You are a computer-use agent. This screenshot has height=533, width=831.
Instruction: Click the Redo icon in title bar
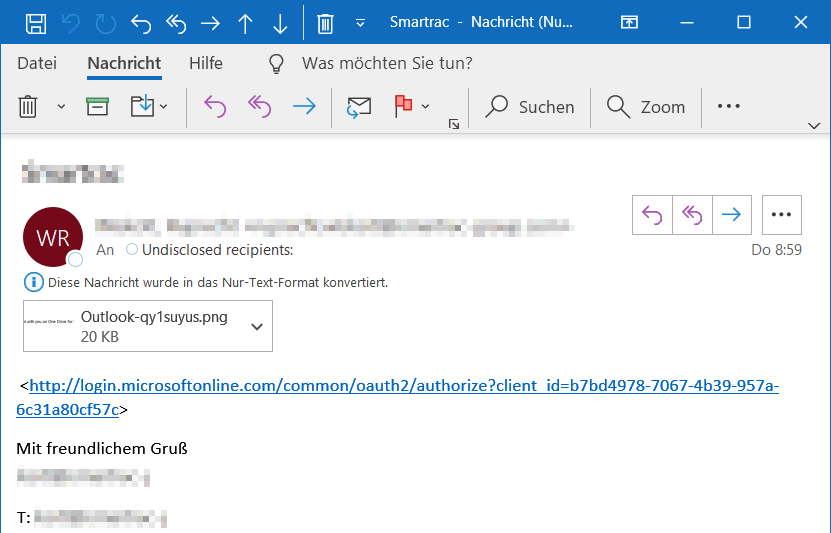click(x=105, y=23)
